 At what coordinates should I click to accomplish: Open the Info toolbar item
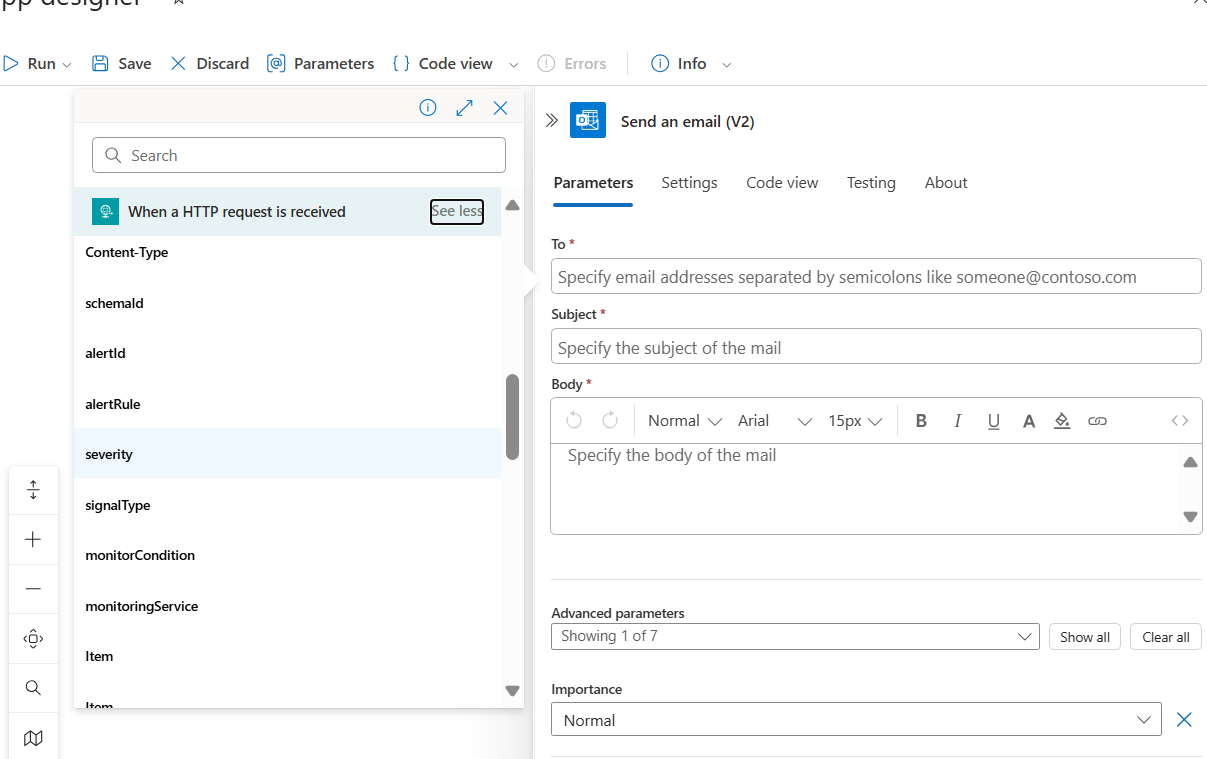point(679,63)
